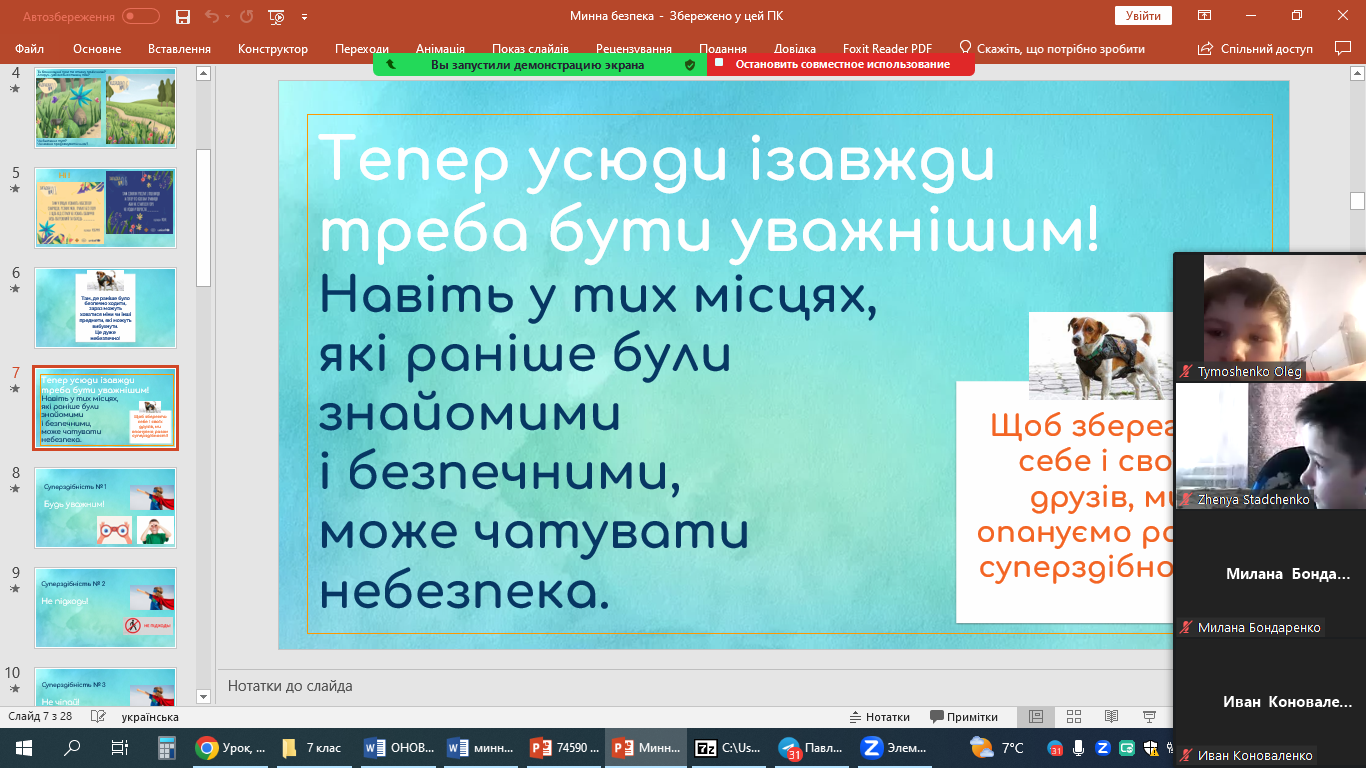The width and height of the screenshot is (1366, 768).
Task: Click the Иван Коноваленко participant tile
Action: [x=1270, y=702]
